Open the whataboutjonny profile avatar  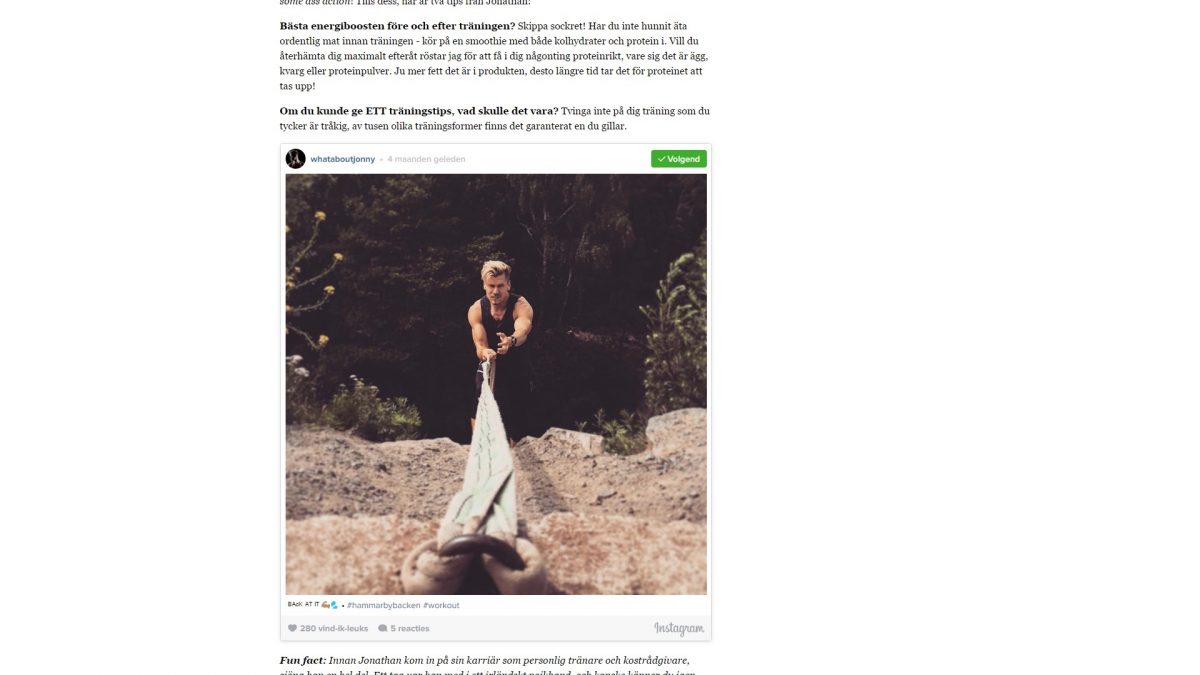click(295, 159)
